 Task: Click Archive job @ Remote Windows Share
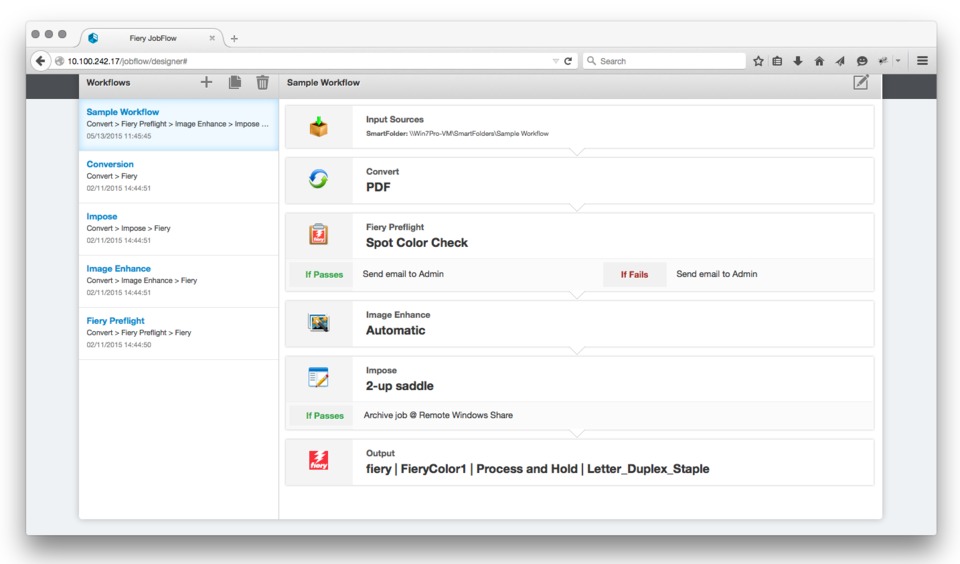coord(438,415)
